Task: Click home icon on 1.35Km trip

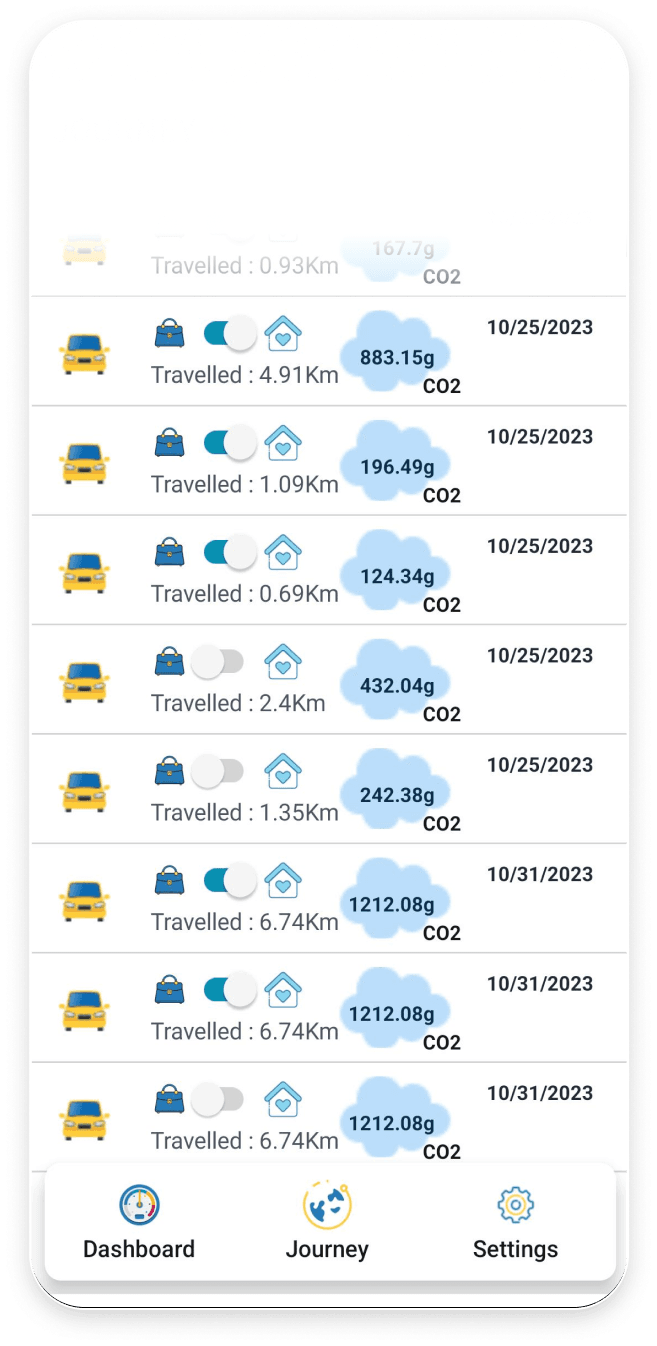Action: [283, 771]
